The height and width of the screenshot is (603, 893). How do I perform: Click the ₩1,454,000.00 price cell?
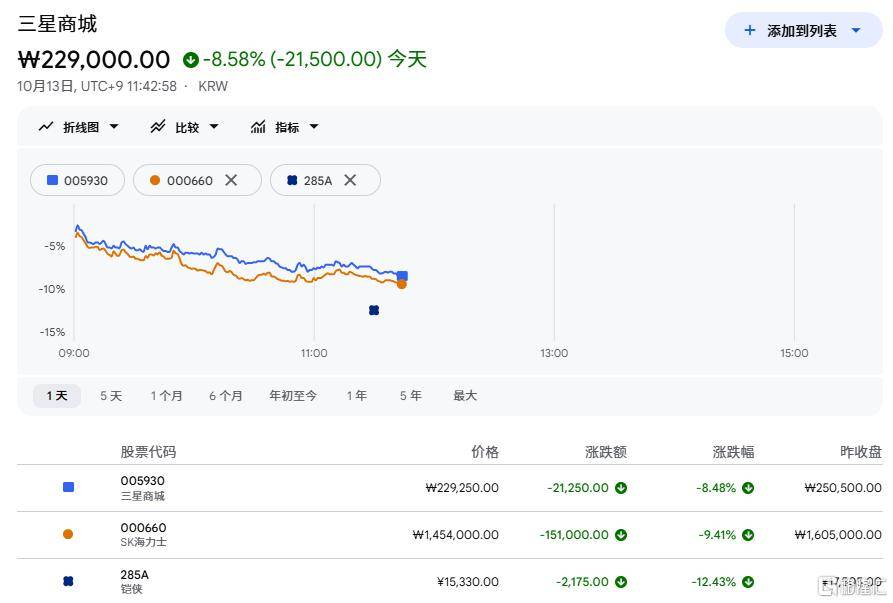[456, 535]
